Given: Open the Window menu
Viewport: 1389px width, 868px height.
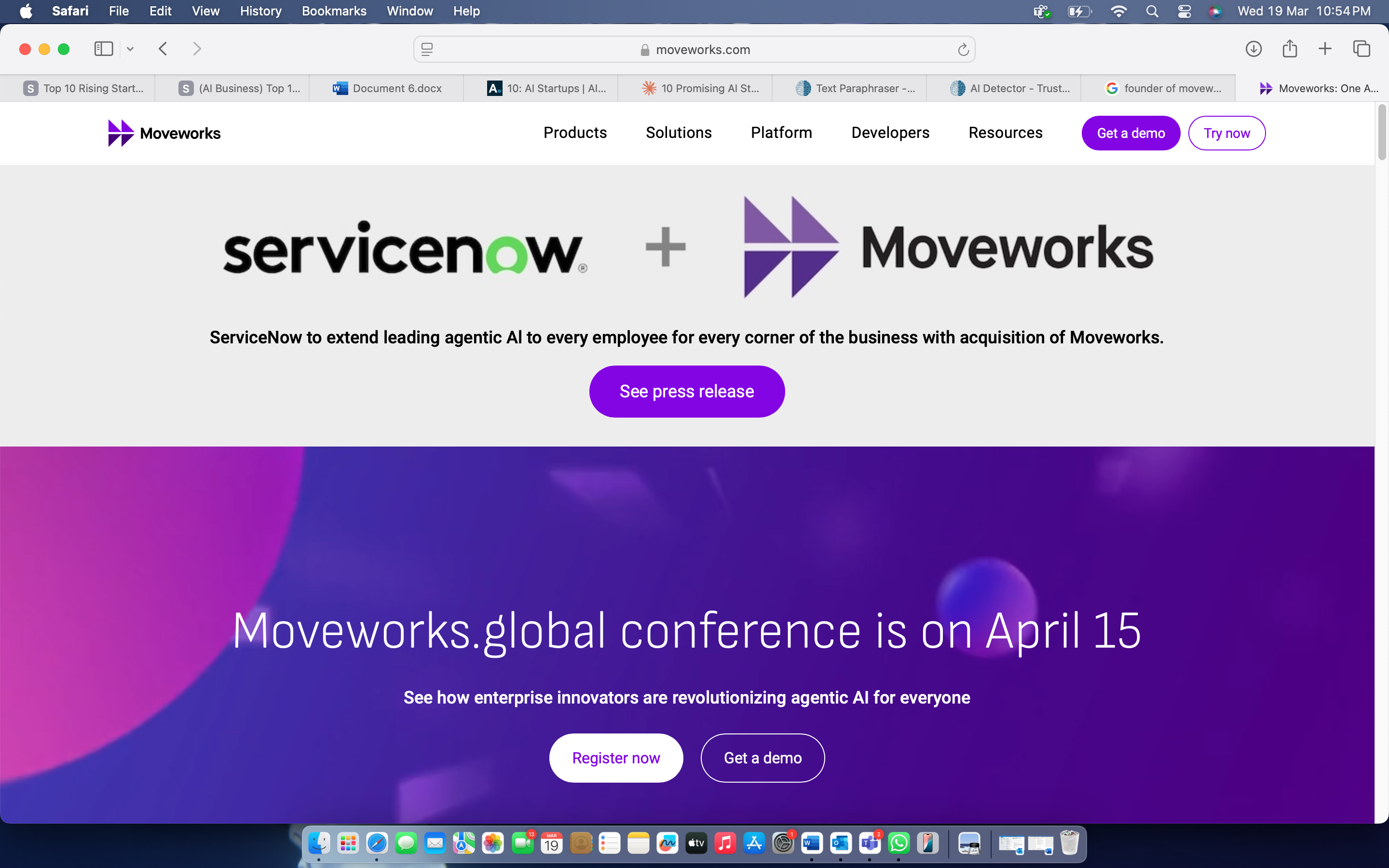Looking at the screenshot, I should [x=410, y=11].
